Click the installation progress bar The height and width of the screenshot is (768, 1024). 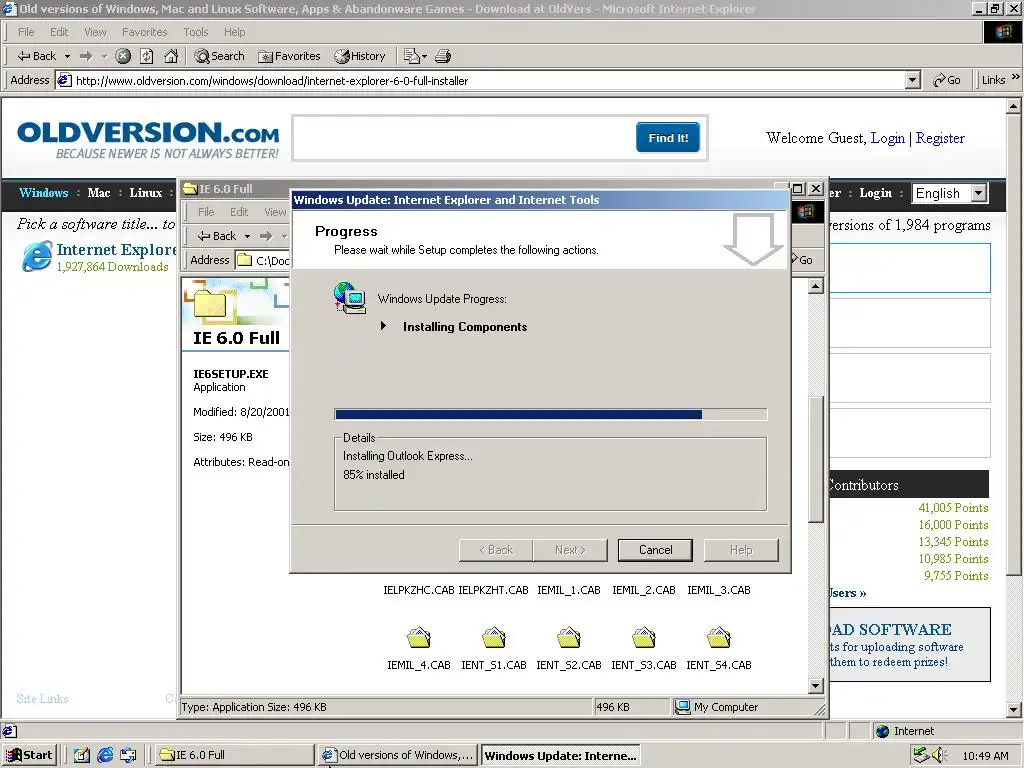tap(551, 414)
